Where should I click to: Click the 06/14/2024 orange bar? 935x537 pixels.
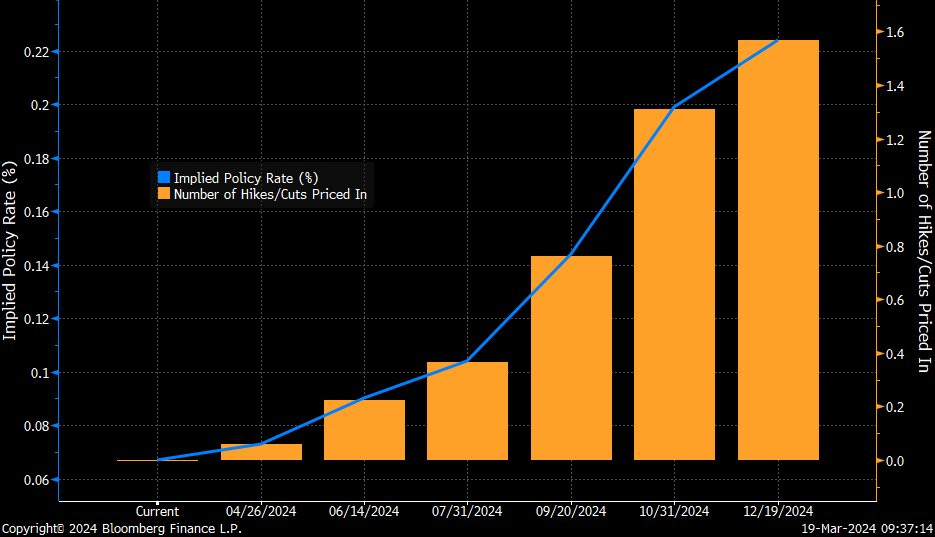(x=364, y=430)
